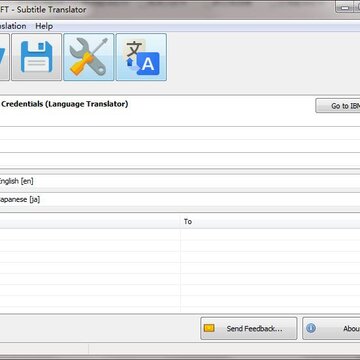This screenshot has width=360, height=360.
Task: Click the partially visible blue toolbar icon
Action: click(4, 57)
